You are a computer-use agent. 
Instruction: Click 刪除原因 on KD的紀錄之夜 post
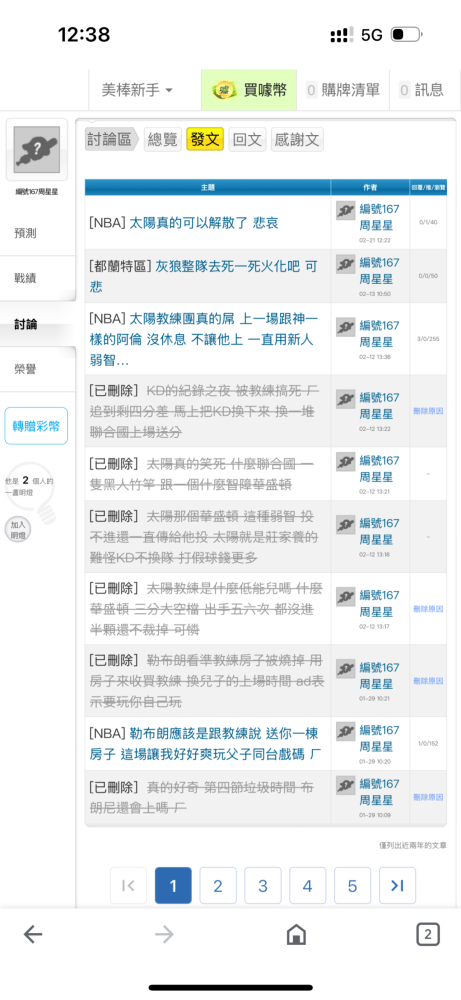428,411
